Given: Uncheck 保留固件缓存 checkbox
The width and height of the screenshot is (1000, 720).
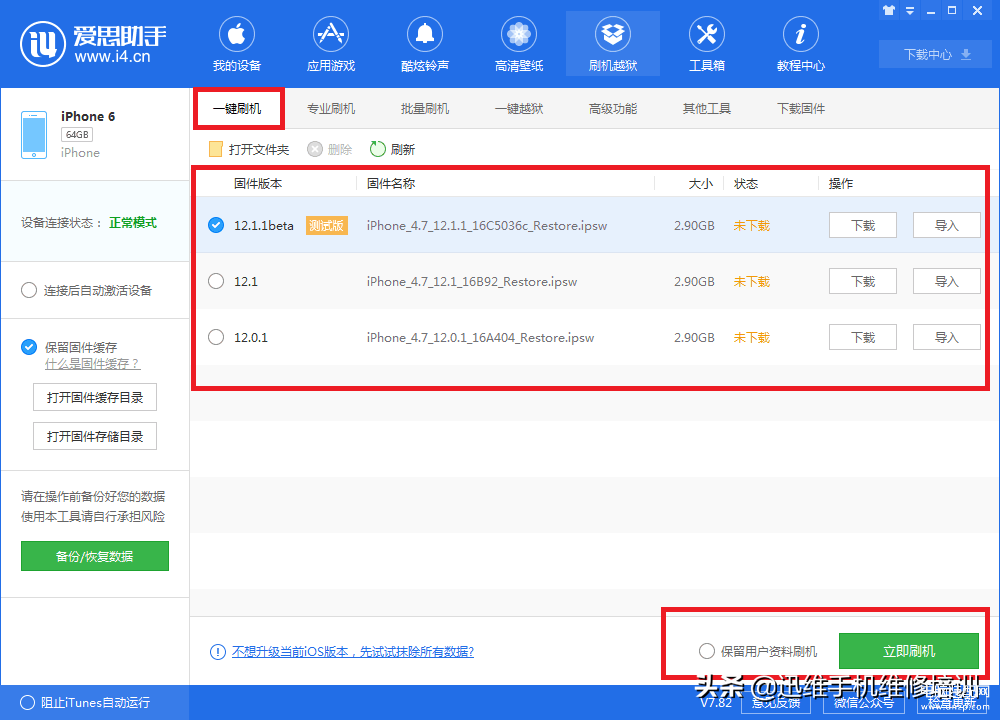Looking at the screenshot, I should (x=29, y=347).
